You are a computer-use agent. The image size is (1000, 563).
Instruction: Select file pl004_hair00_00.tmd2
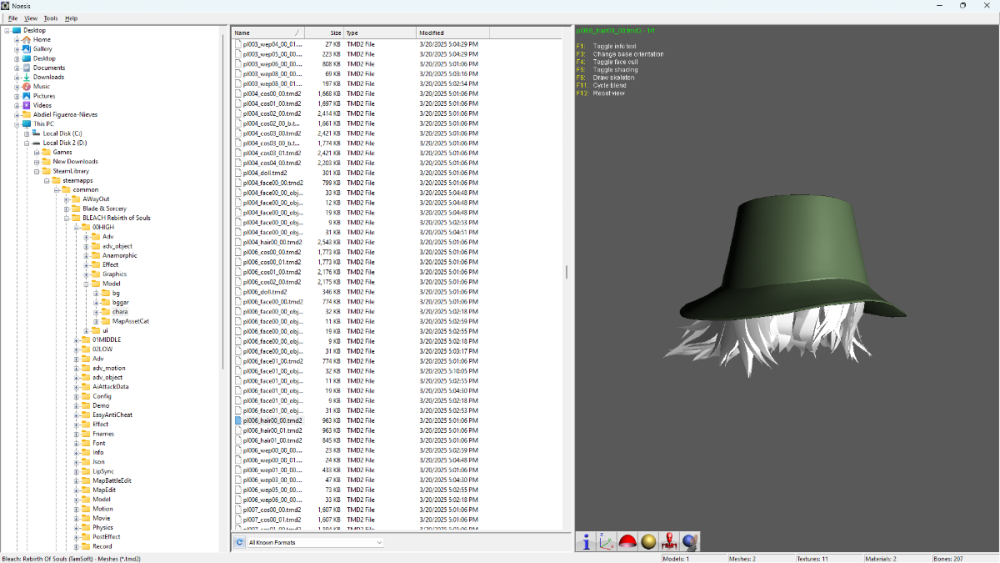coord(272,242)
